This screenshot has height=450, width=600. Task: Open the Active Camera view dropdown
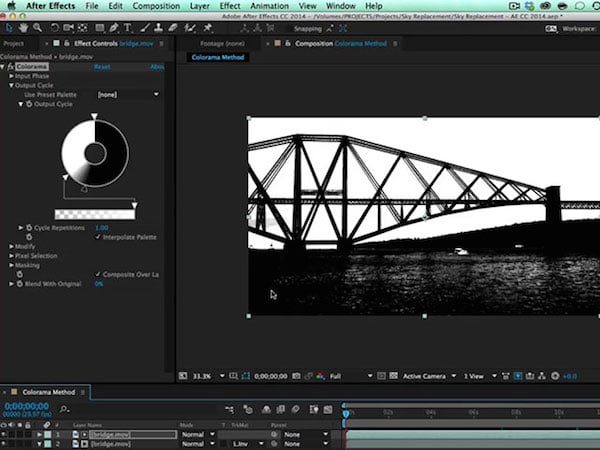pos(429,376)
